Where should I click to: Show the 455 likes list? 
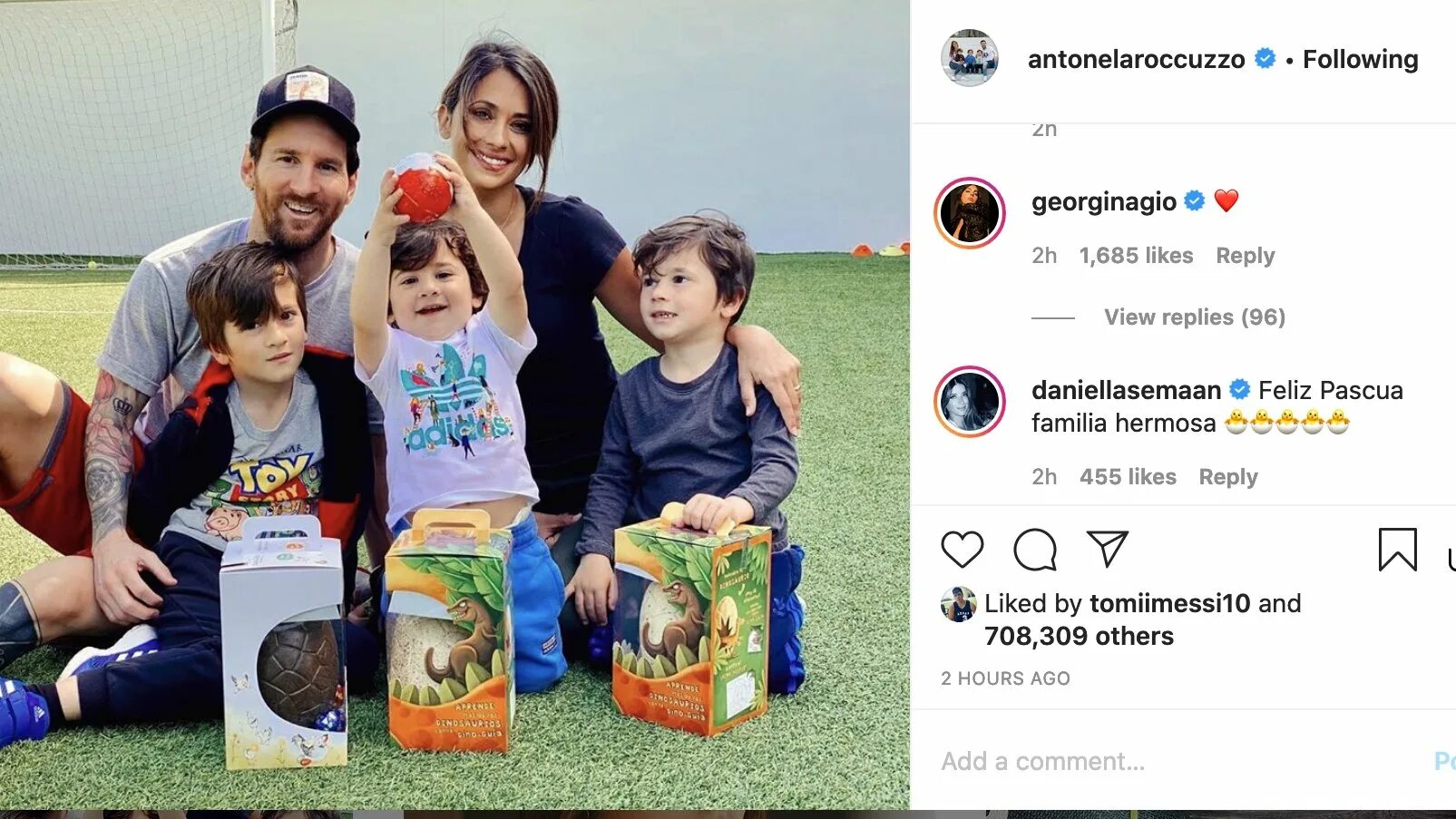tap(1128, 477)
